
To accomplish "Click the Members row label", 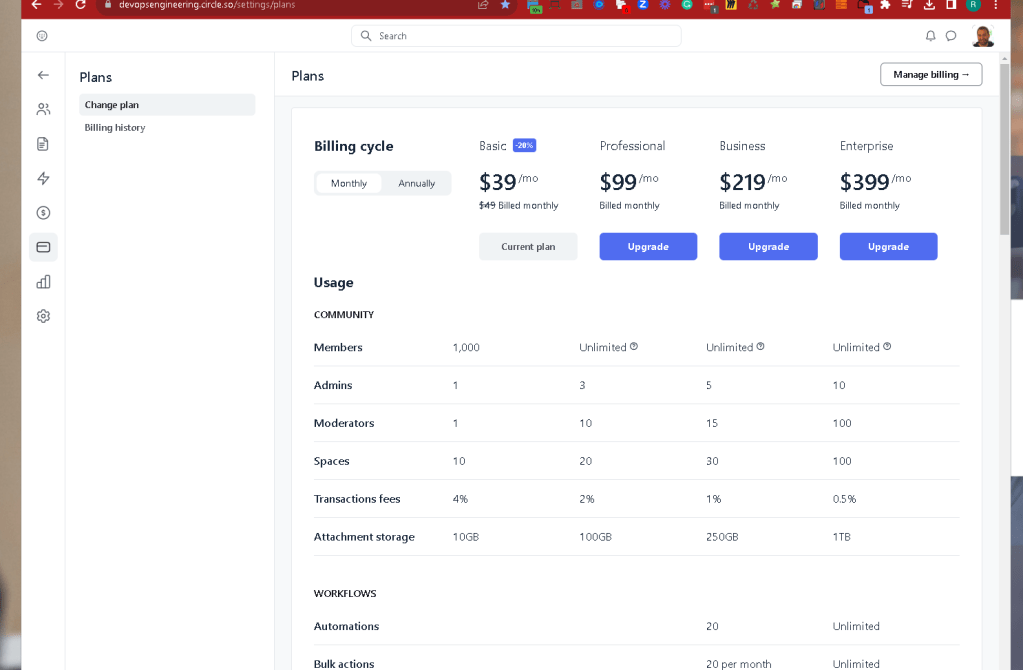I will [338, 347].
